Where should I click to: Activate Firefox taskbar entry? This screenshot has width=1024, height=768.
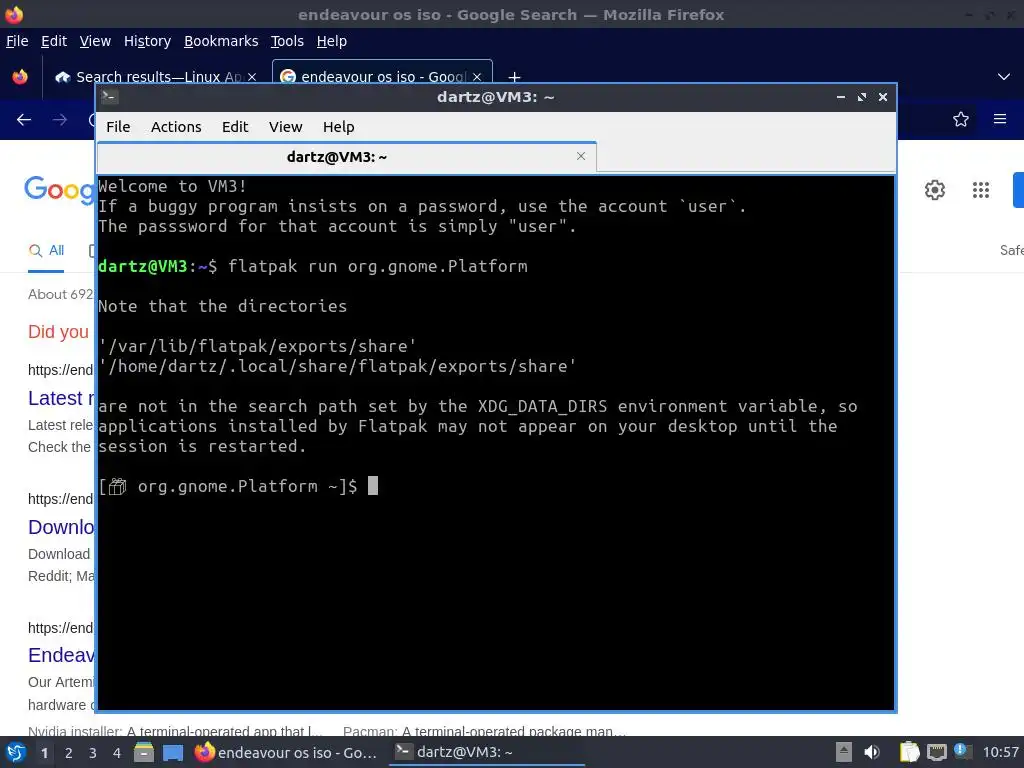pos(287,752)
